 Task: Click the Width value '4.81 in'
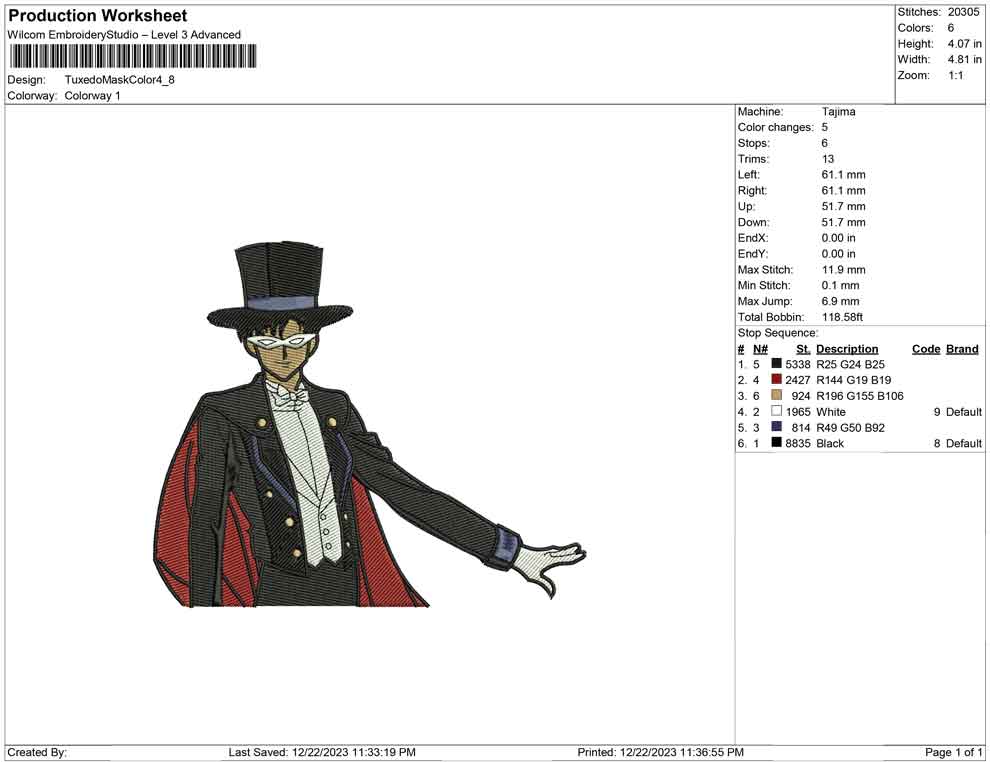pos(964,59)
